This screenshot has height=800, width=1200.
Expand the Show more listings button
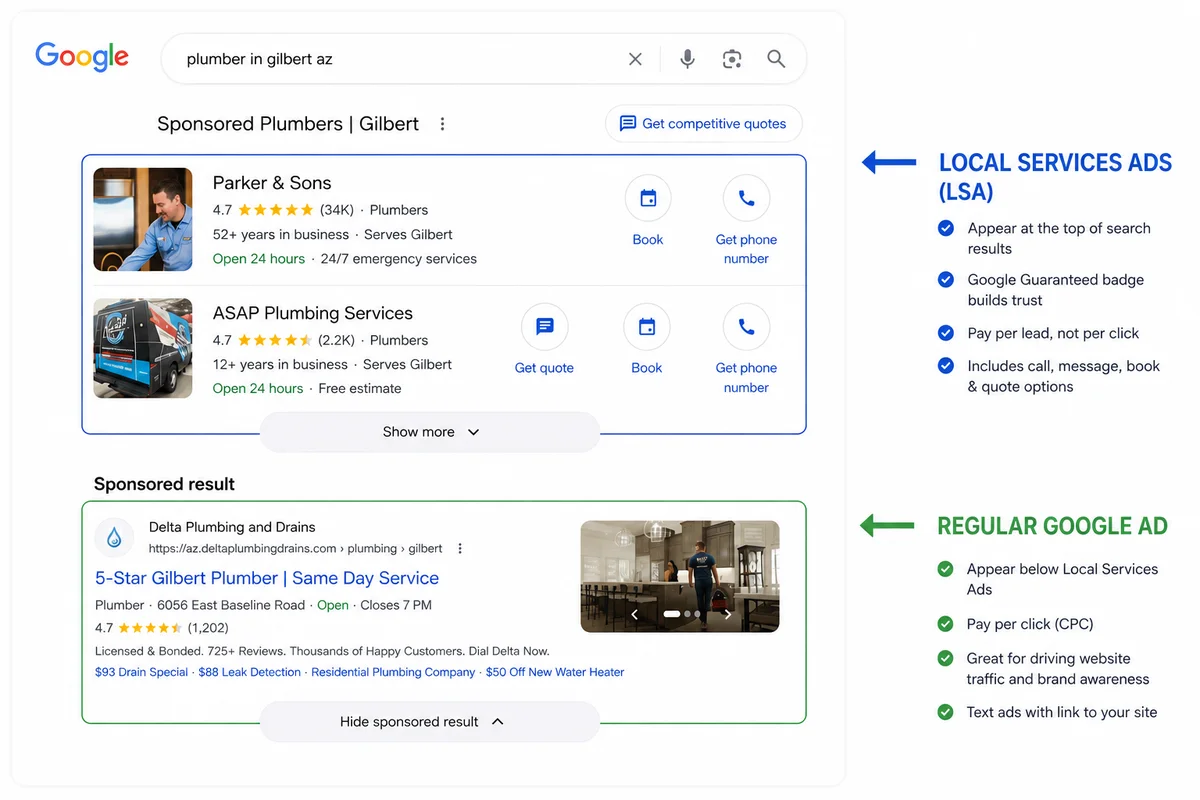[430, 432]
